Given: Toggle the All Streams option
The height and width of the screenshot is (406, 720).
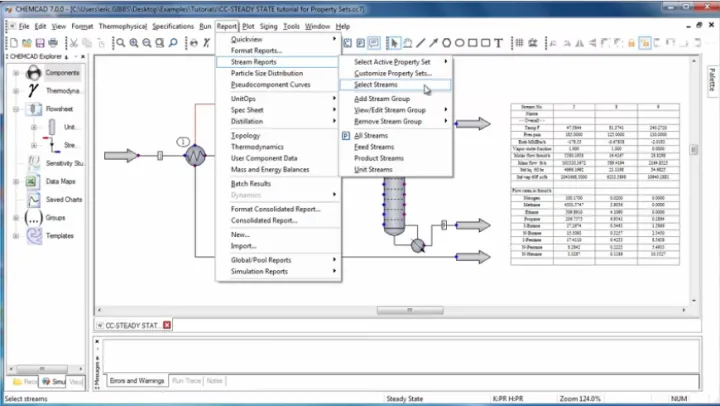Looking at the screenshot, I should [371, 134].
